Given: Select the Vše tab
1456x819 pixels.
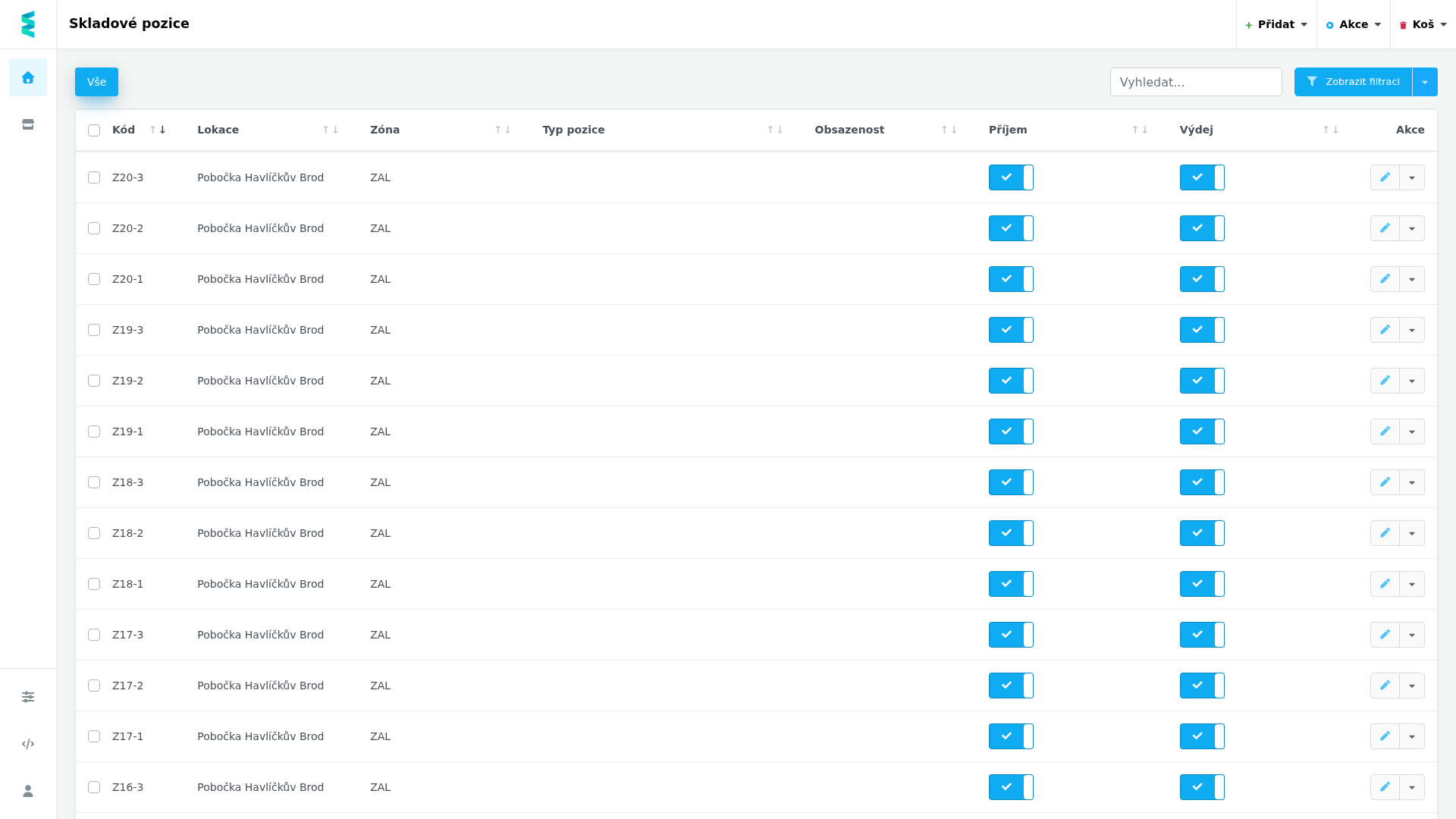Looking at the screenshot, I should 96,82.
